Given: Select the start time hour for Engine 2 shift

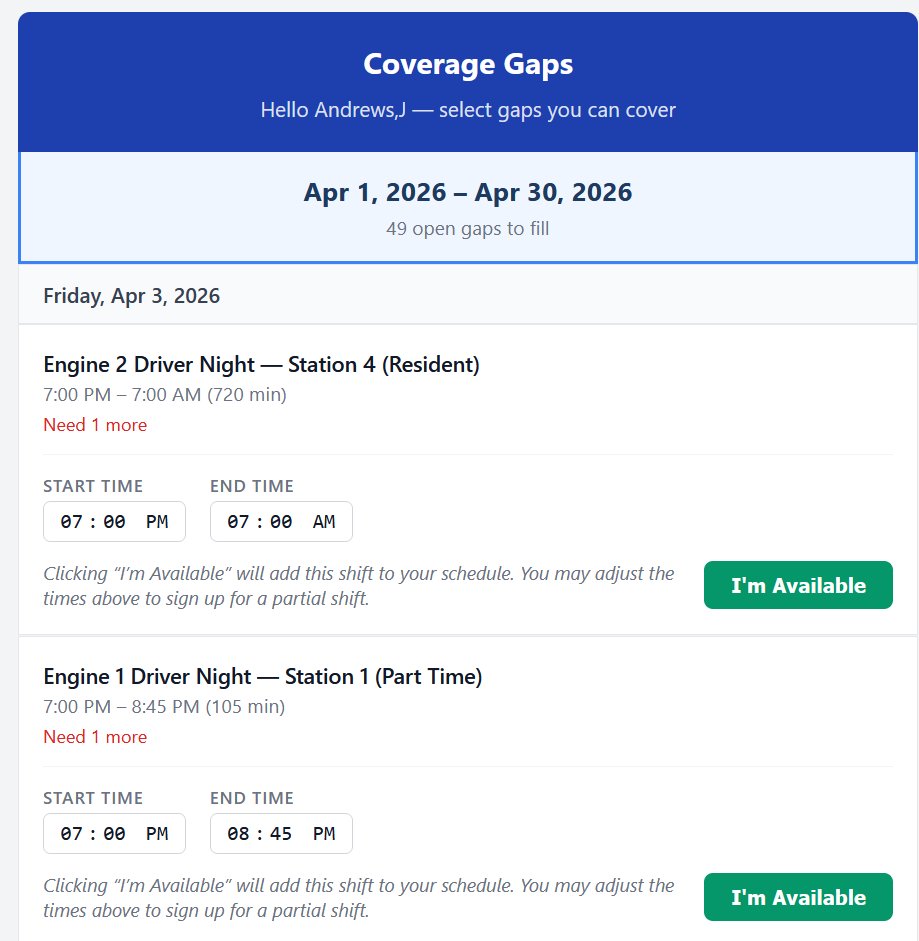Looking at the screenshot, I should pos(71,522).
